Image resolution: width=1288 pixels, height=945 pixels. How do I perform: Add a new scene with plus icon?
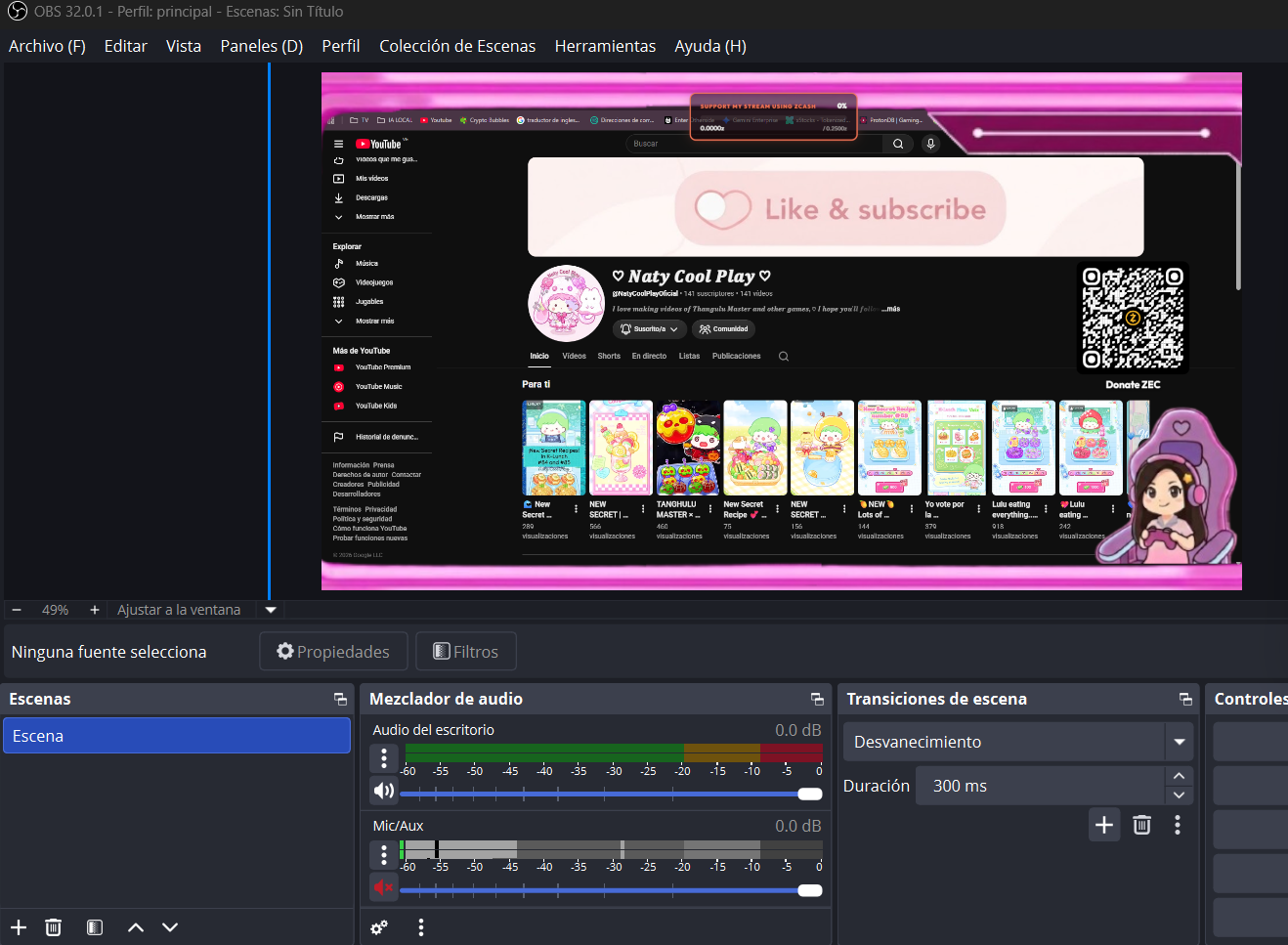click(x=19, y=927)
